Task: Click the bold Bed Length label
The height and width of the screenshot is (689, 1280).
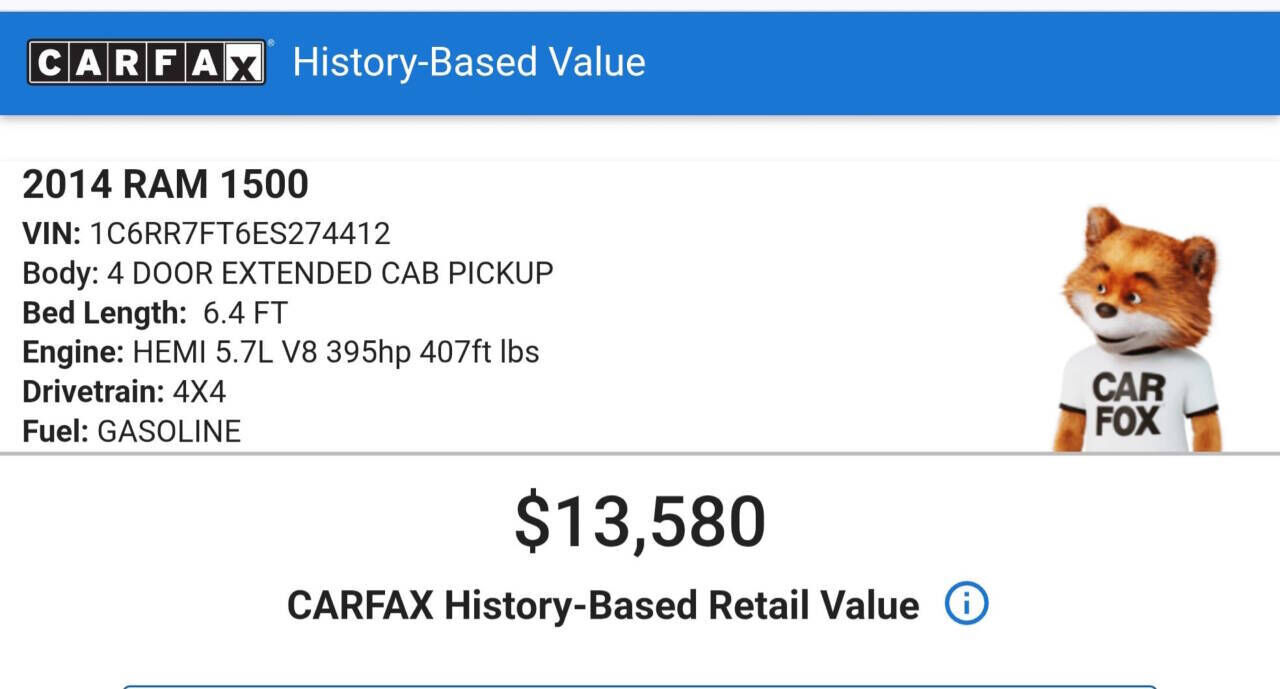Action: coord(104,313)
